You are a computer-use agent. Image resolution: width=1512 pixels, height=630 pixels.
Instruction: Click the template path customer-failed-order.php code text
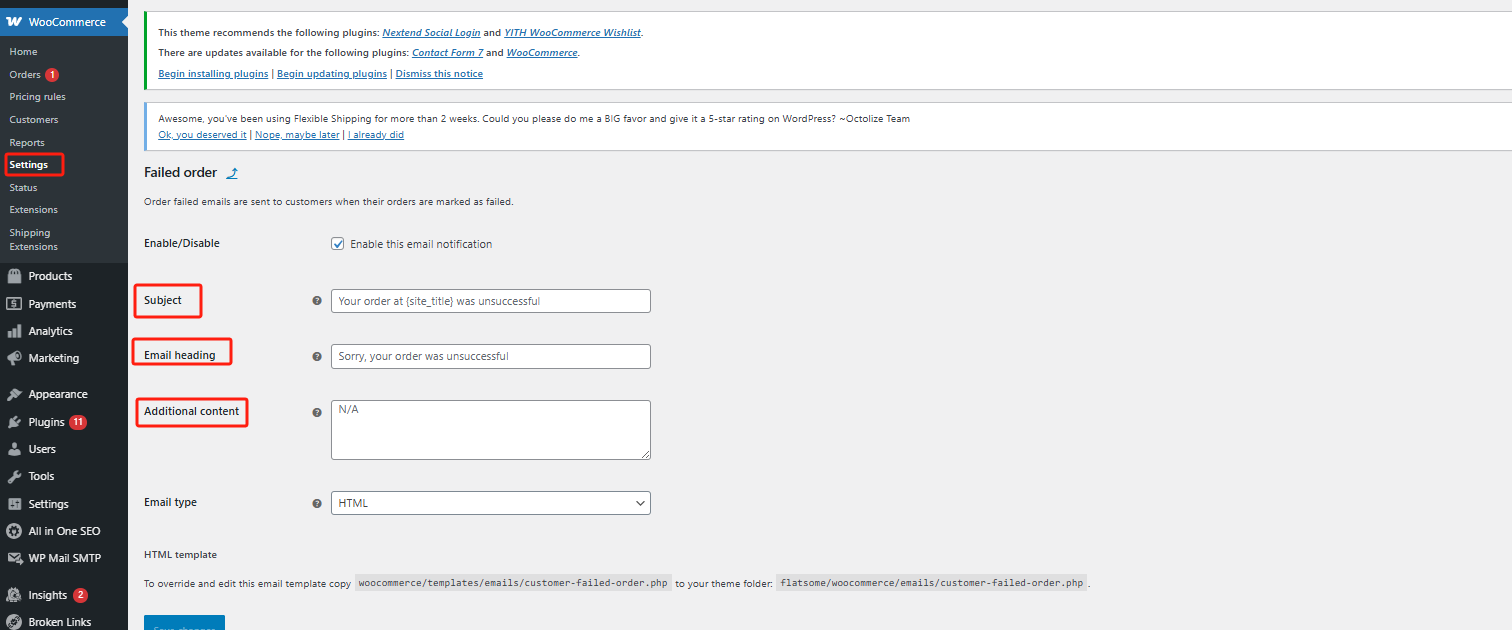[x=513, y=583]
